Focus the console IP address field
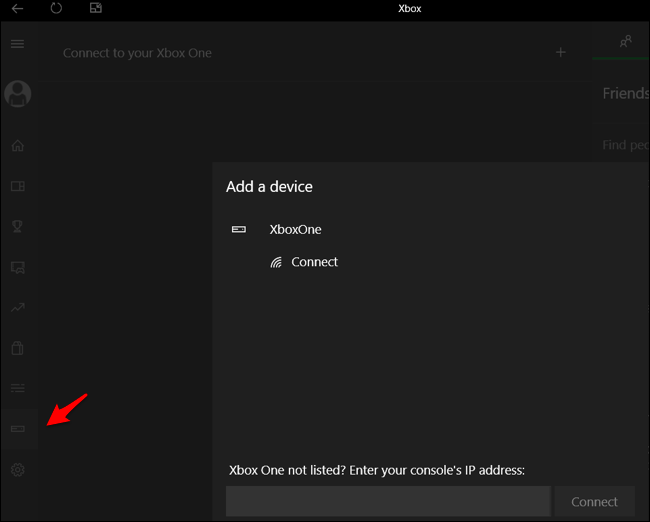 388,501
